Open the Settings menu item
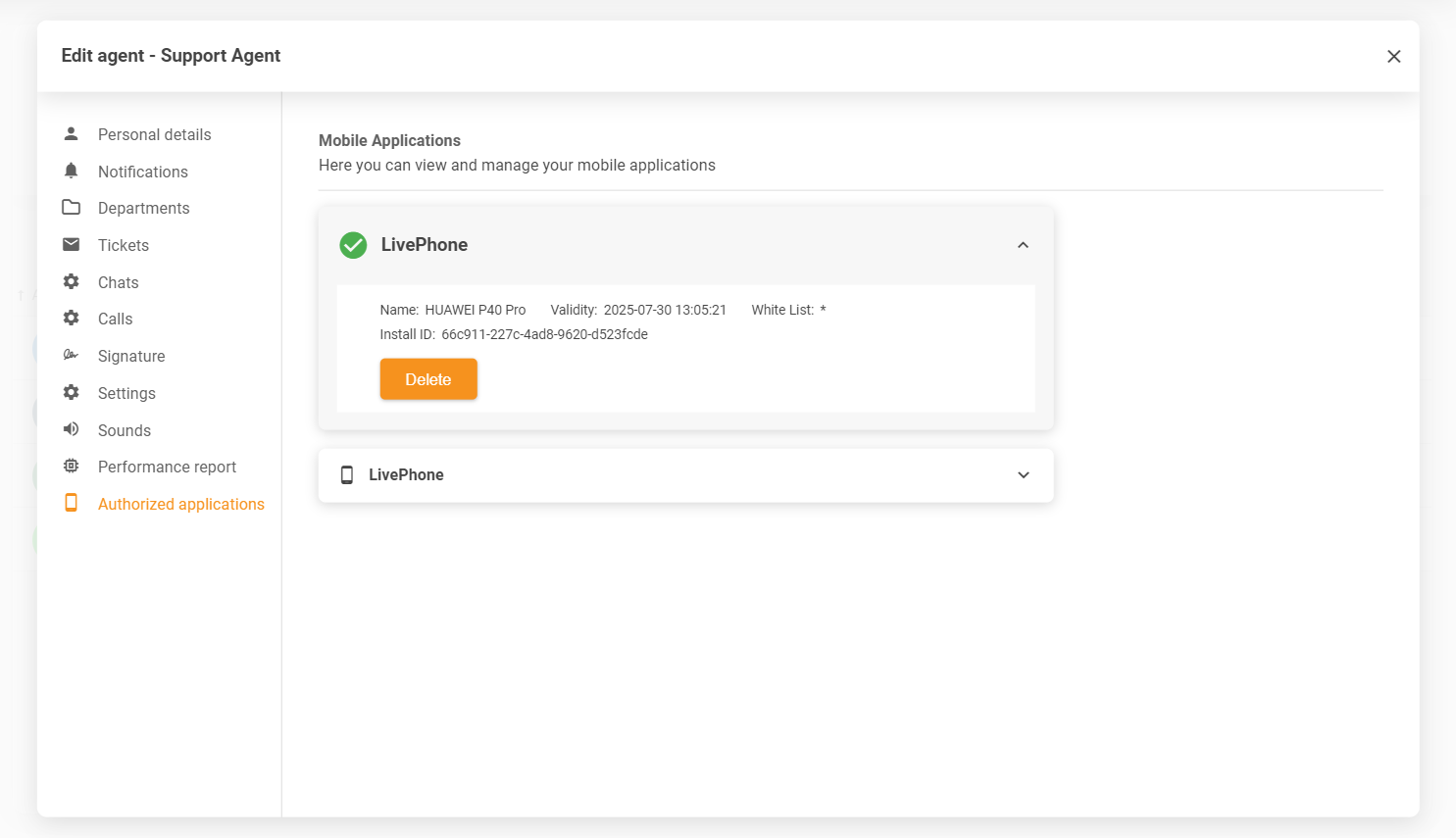1456x838 pixels. 126,393
